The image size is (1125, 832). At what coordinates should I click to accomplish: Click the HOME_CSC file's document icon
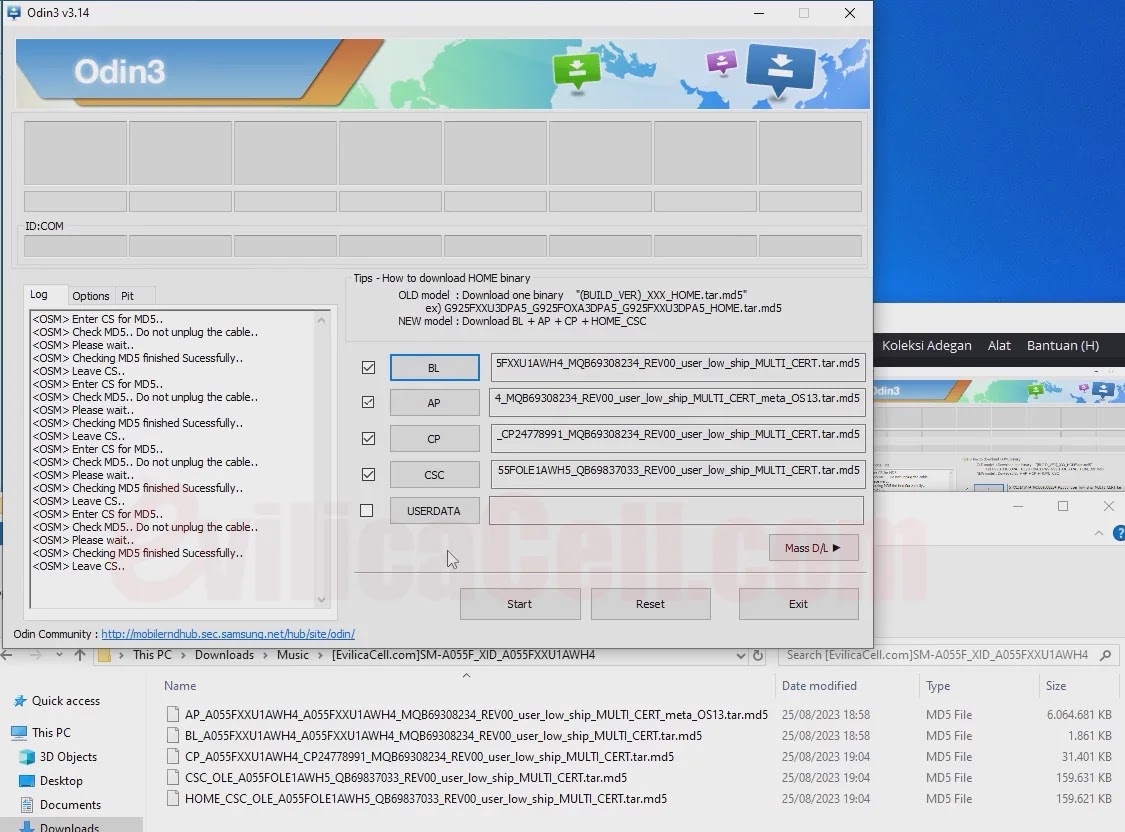pos(172,798)
